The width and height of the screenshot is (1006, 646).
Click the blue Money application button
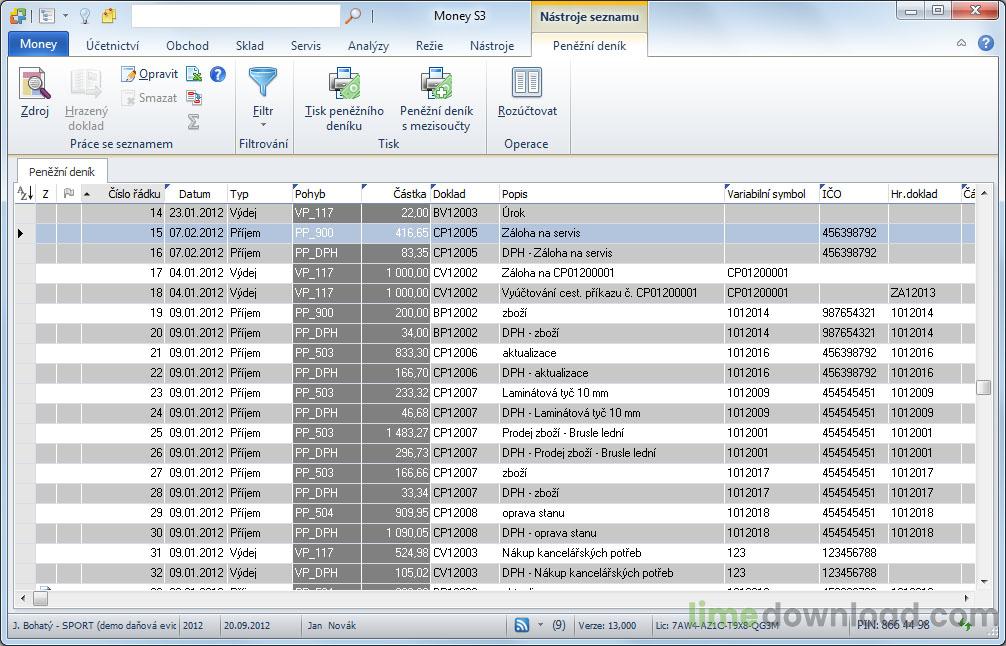click(x=38, y=44)
